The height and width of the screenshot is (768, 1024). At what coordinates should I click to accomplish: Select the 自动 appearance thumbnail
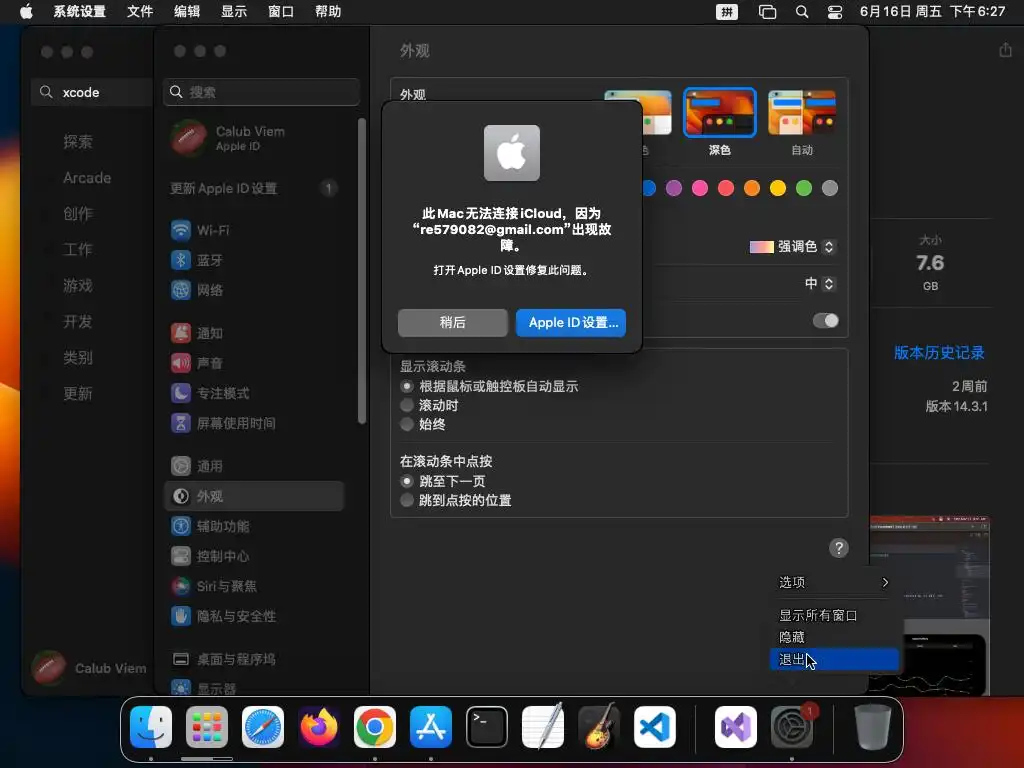pos(802,113)
